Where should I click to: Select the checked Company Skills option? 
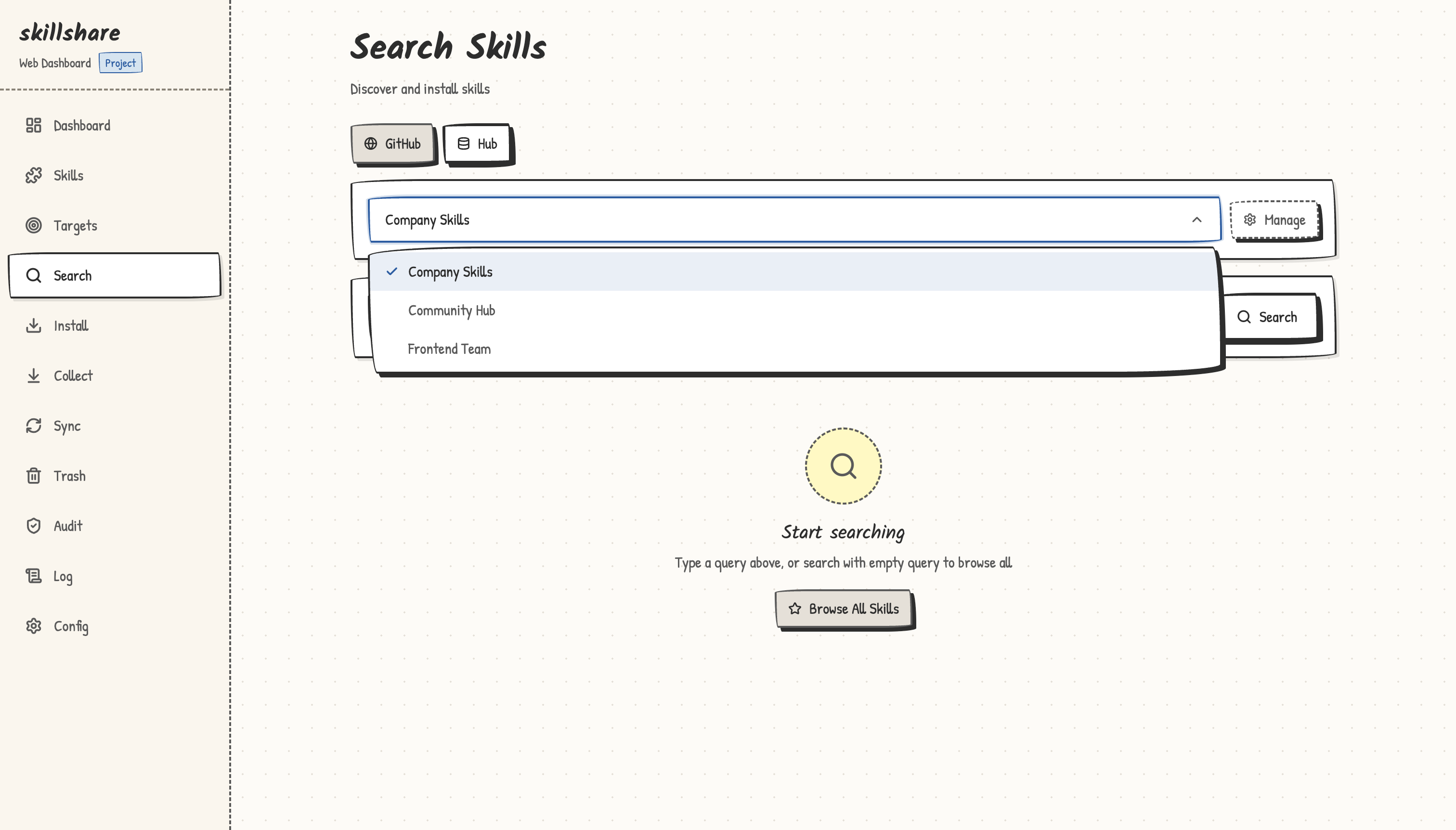(450, 272)
